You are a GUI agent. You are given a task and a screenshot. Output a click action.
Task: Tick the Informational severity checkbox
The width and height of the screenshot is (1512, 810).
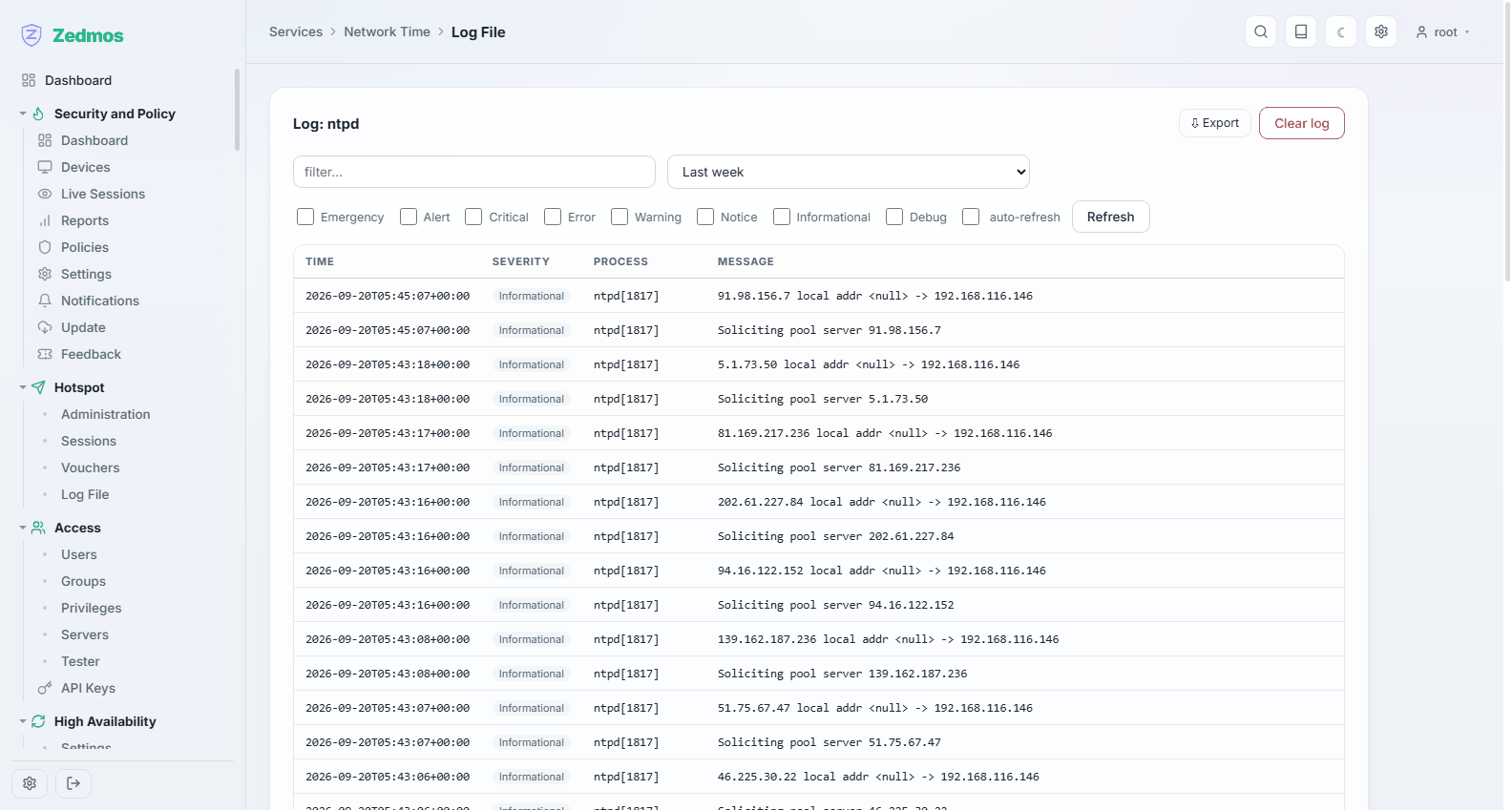(782, 217)
